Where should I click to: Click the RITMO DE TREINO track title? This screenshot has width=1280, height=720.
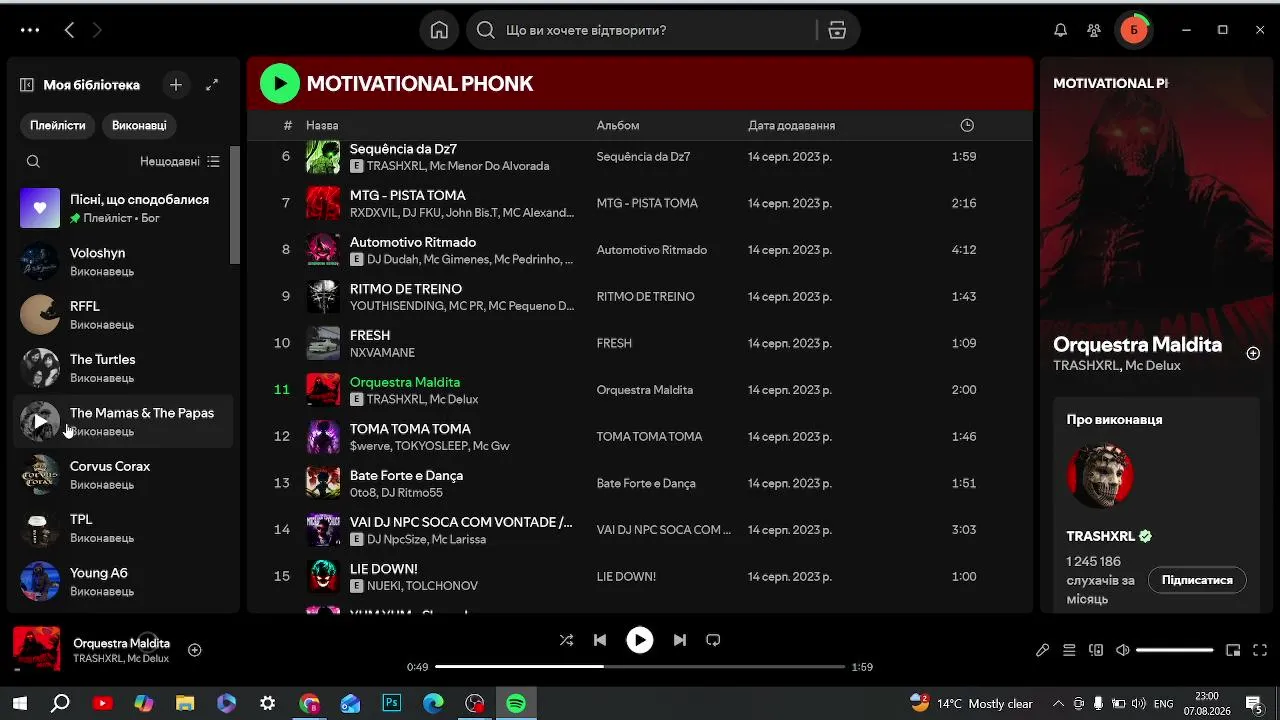pos(406,289)
